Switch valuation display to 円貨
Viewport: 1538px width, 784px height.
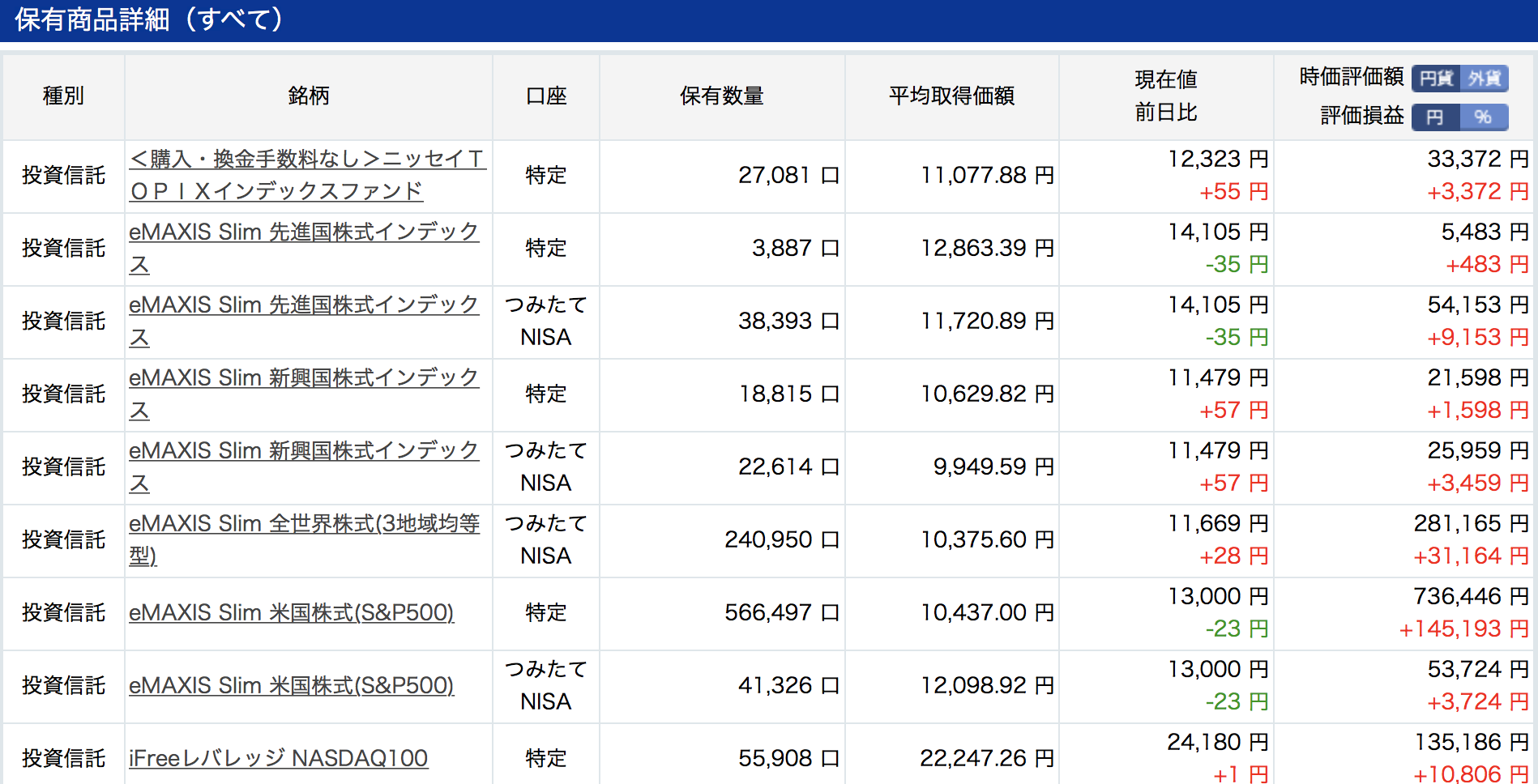(x=1436, y=78)
